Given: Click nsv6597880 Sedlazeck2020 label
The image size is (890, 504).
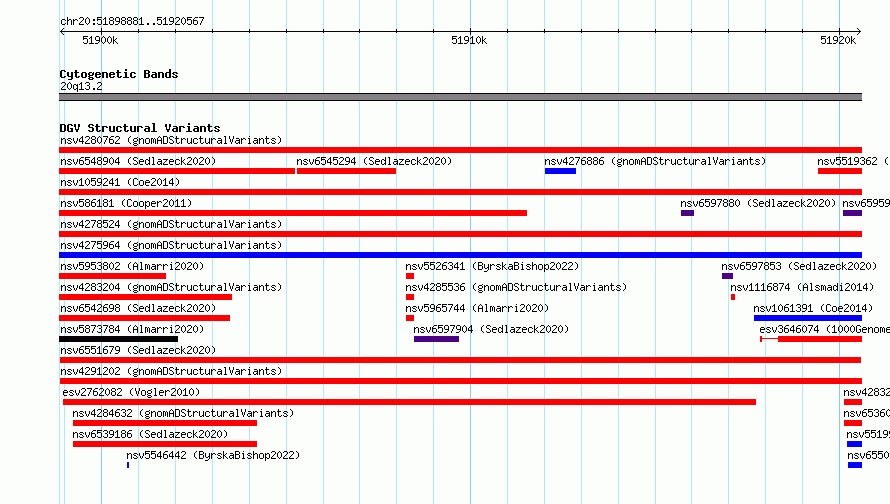Looking at the screenshot, I should (758, 203).
